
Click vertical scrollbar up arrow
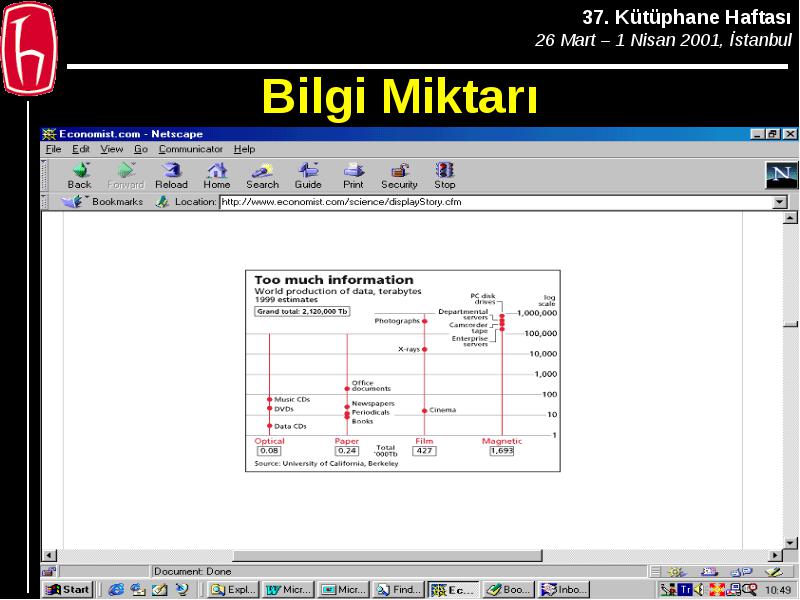tap(790, 218)
